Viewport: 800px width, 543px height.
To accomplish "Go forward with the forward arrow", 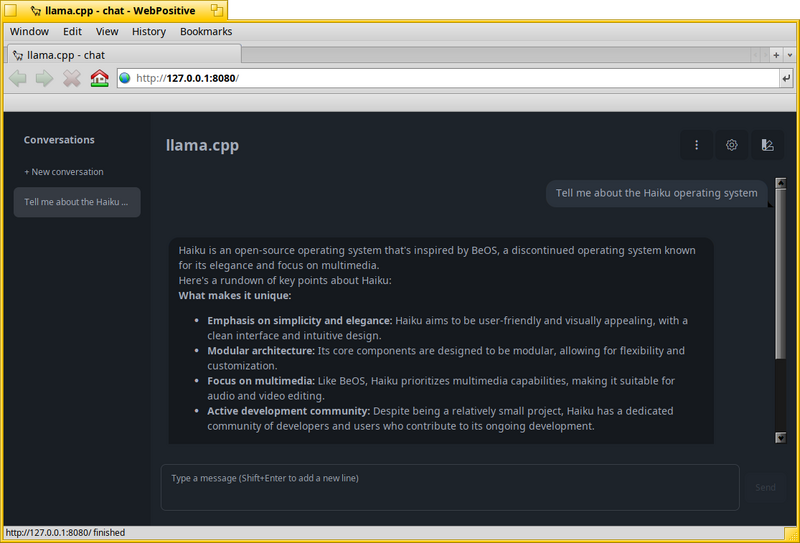I will (x=44, y=79).
